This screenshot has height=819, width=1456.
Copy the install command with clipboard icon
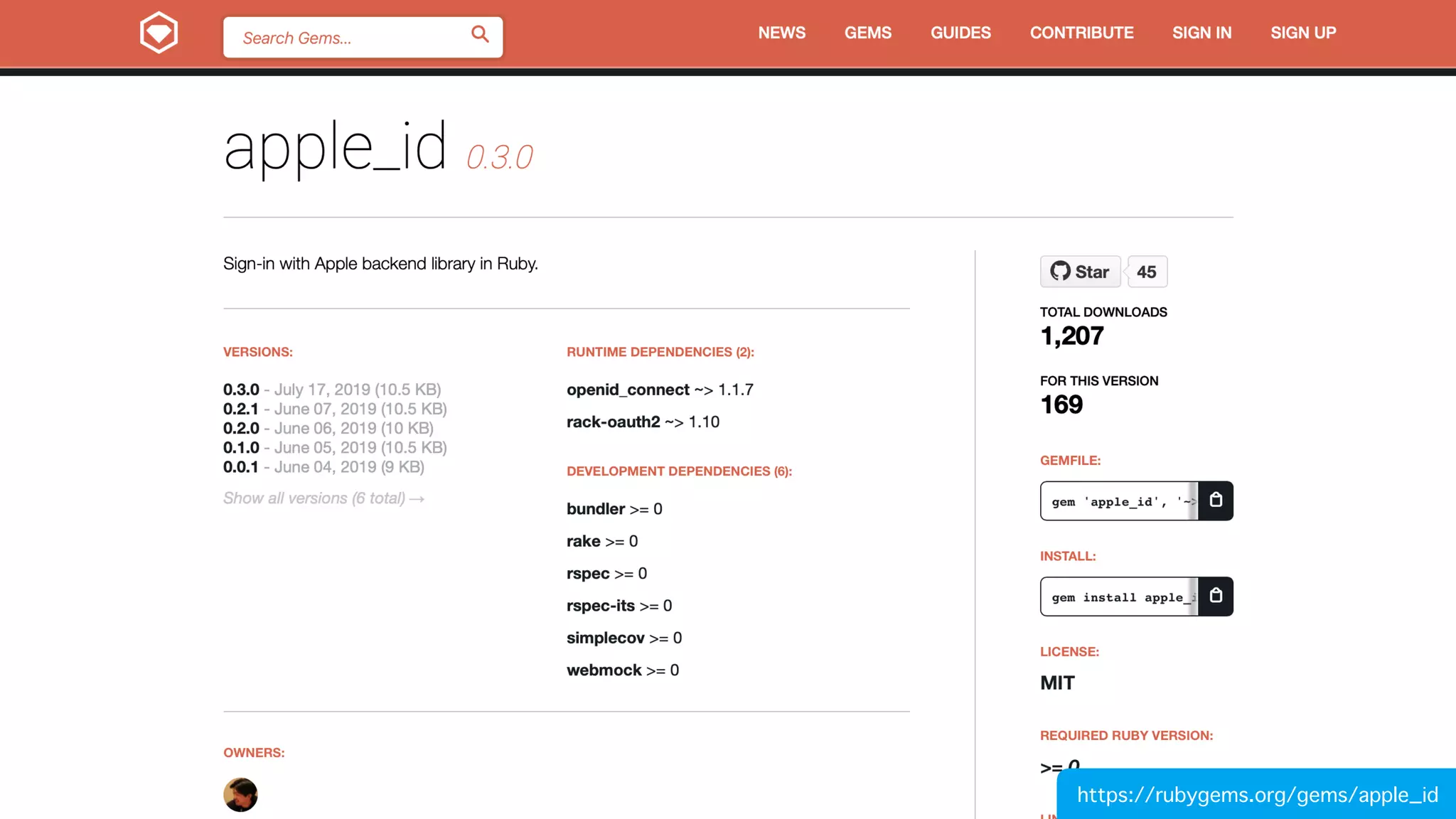(1216, 596)
